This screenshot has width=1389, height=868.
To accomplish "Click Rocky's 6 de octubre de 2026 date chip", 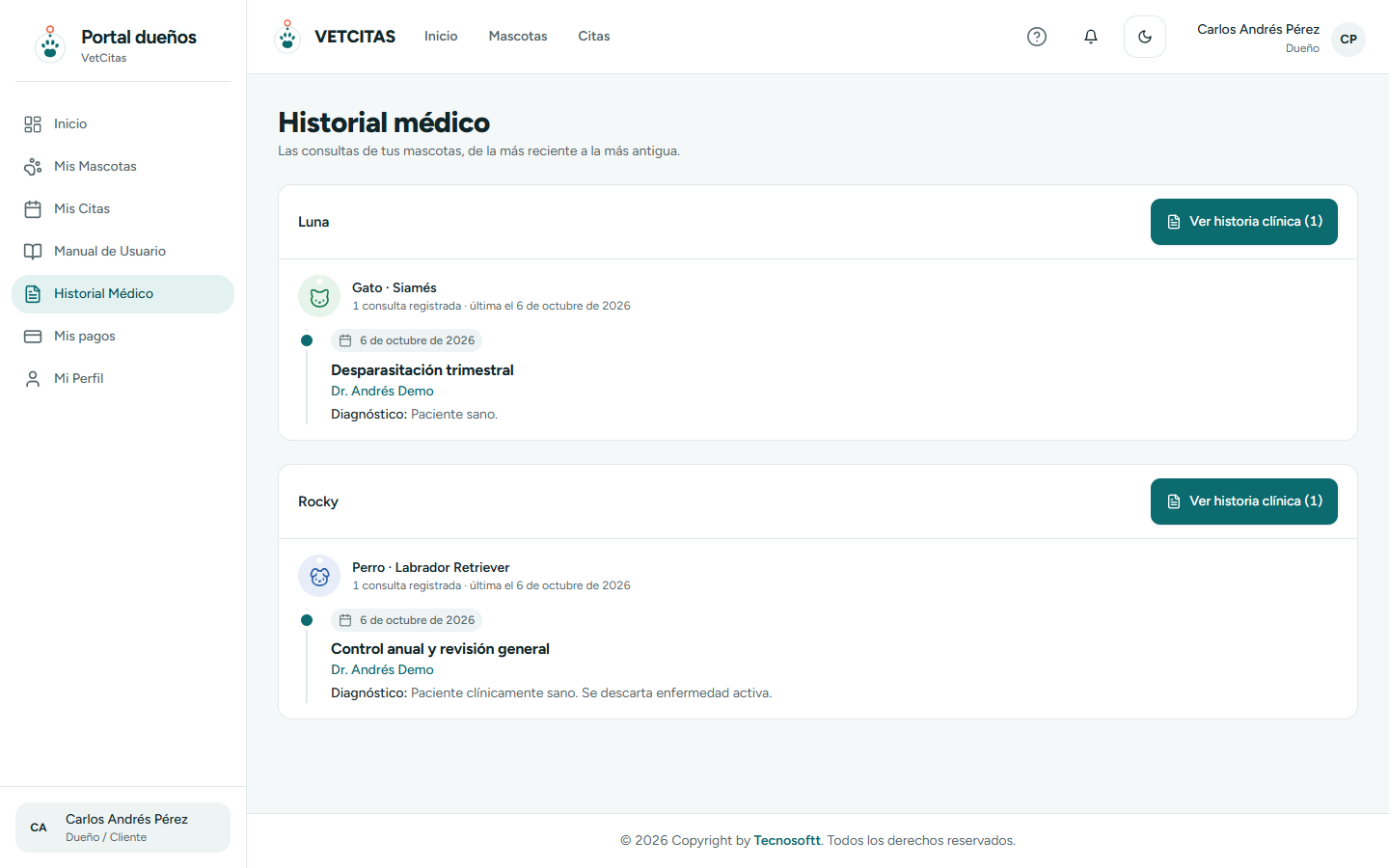I will click(406, 620).
